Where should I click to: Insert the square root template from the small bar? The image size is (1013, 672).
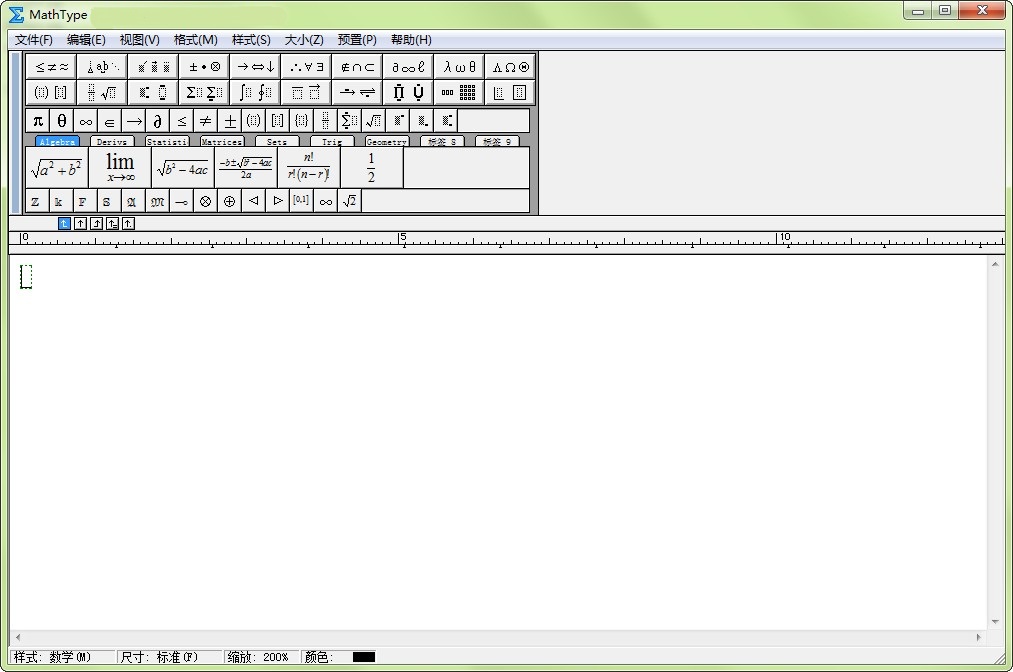(x=373, y=121)
